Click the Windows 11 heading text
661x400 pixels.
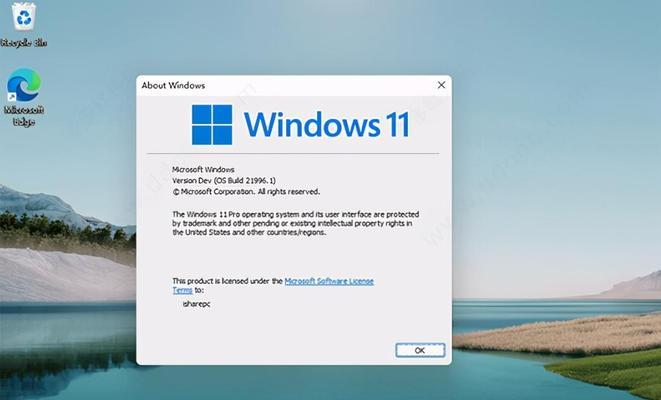pyautogui.click(x=327, y=125)
